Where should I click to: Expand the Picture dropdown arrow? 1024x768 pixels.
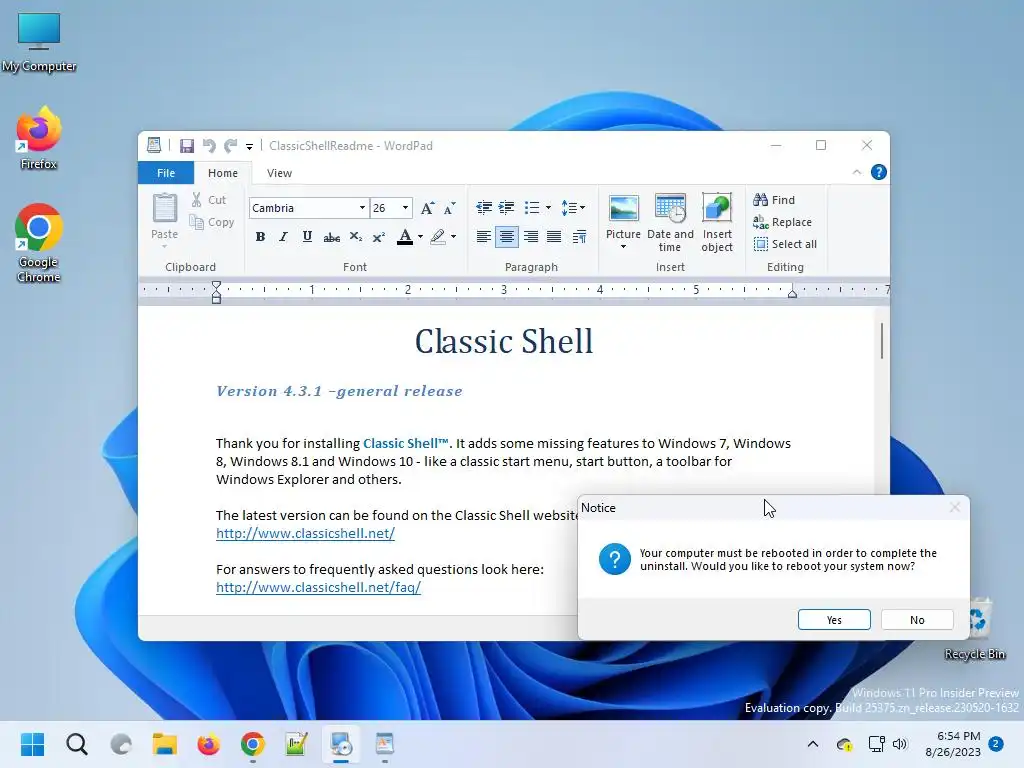[x=624, y=247]
